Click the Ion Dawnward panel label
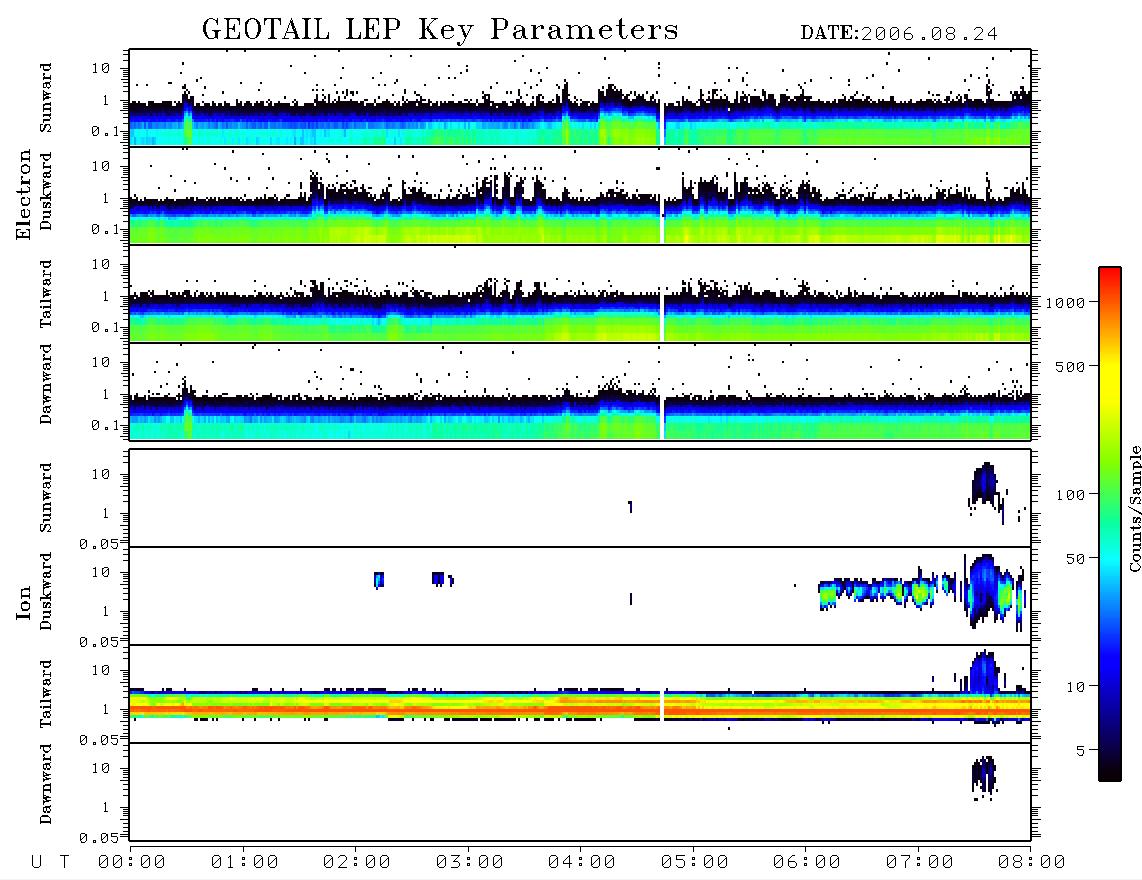Image resolution: width=1142 pixels, height=880 pixels. 46,784
